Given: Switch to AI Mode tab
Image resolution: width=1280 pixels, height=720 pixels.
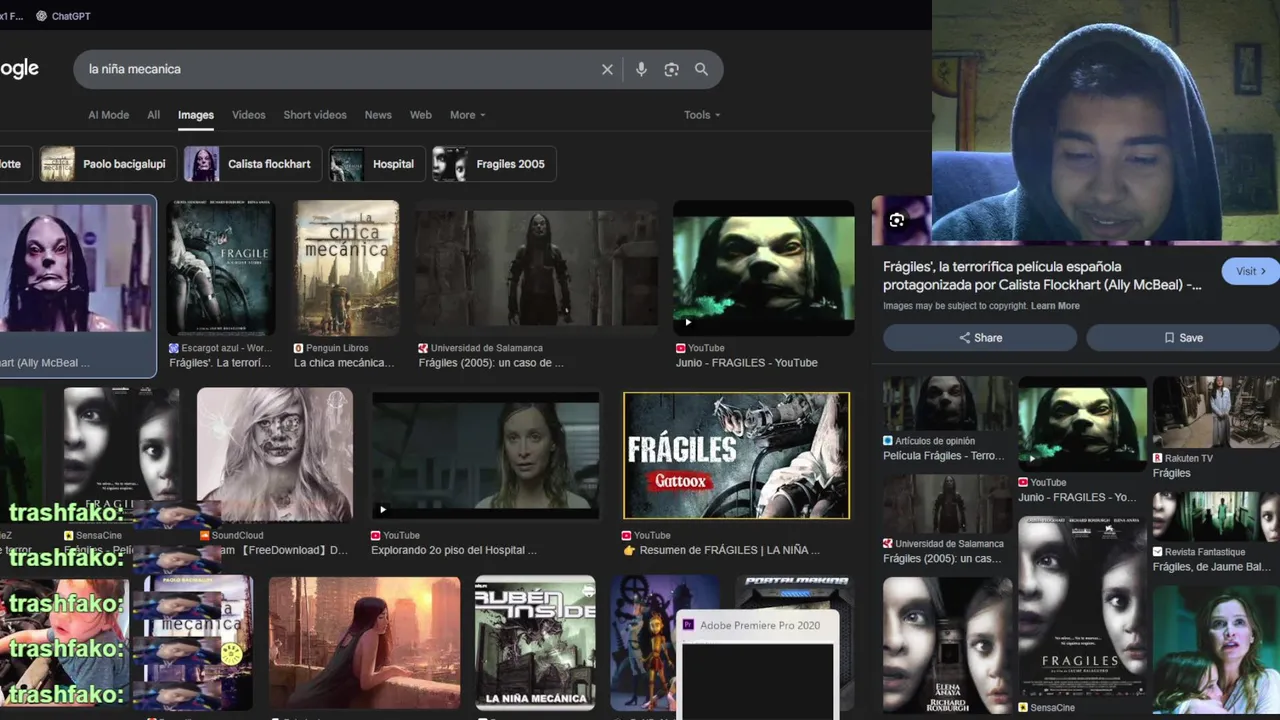Looking at the screenshot, I should pos(108,115).
